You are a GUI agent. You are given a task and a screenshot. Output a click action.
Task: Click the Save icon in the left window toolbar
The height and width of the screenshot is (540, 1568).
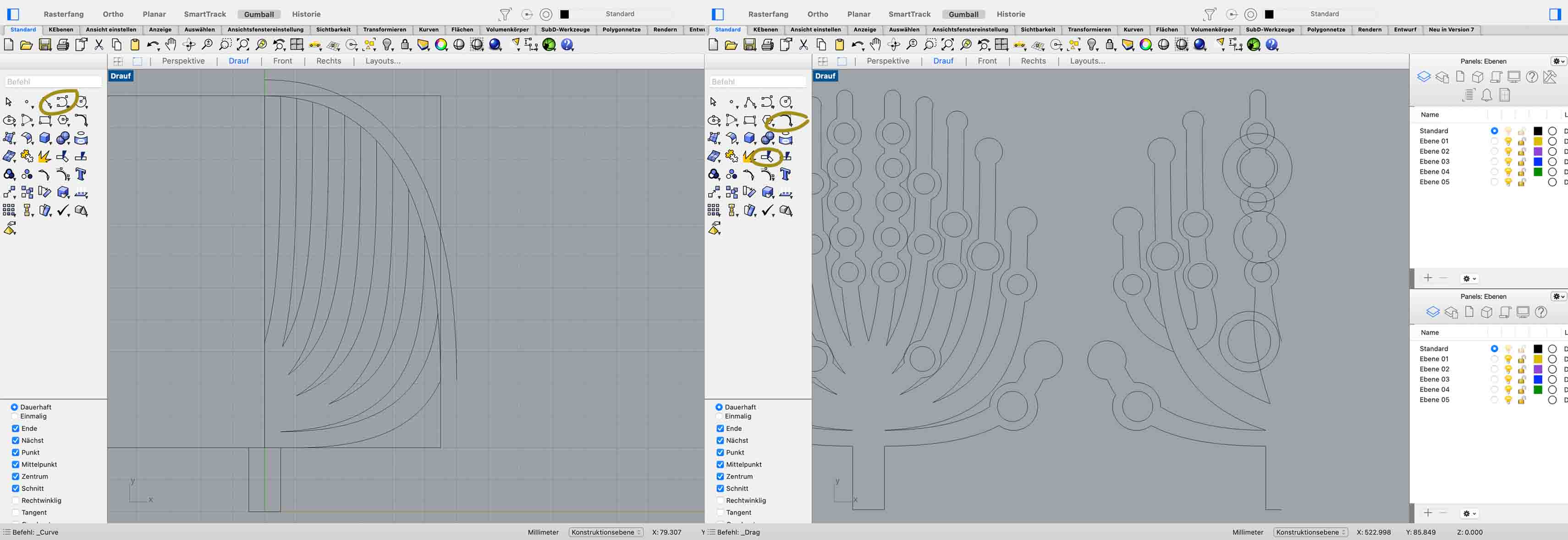44,44
